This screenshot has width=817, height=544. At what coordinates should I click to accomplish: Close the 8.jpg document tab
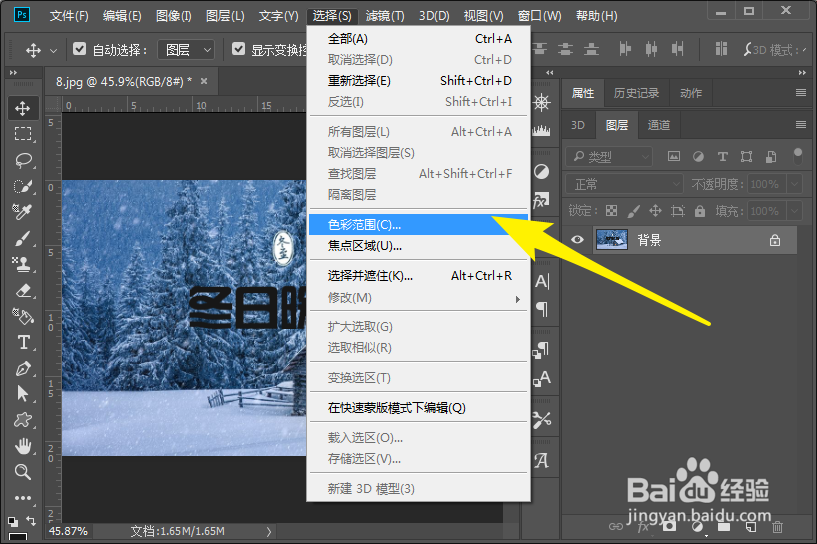204,81
